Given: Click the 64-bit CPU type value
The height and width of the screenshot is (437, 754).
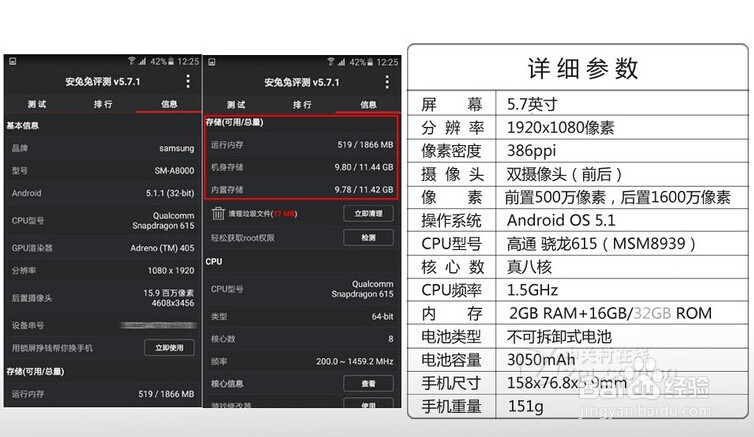Looking at the screenshot, I should 382,316.
